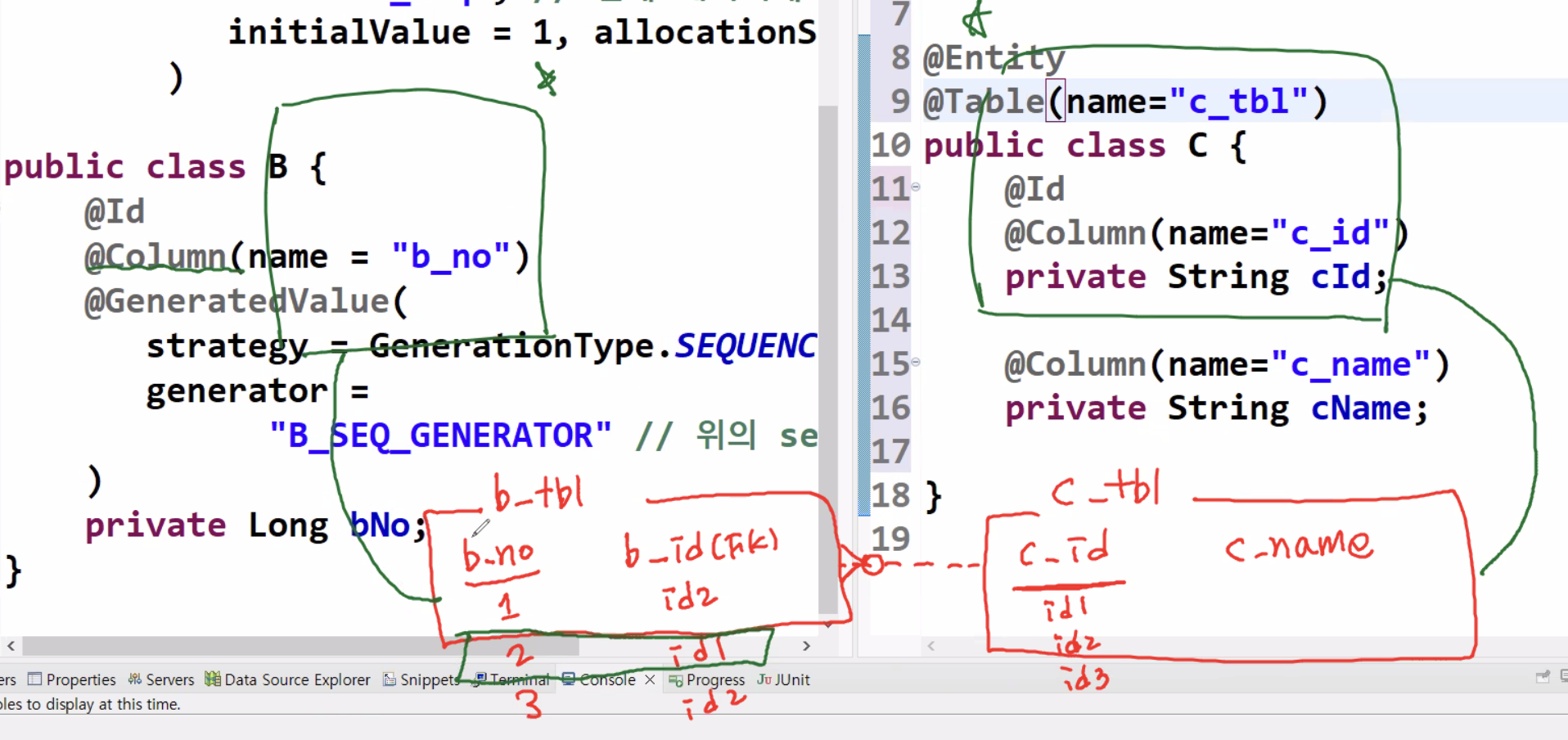Click line number 19 in the gutter
This screenshot has height=740, width=1568.
(x=890, y=539)
